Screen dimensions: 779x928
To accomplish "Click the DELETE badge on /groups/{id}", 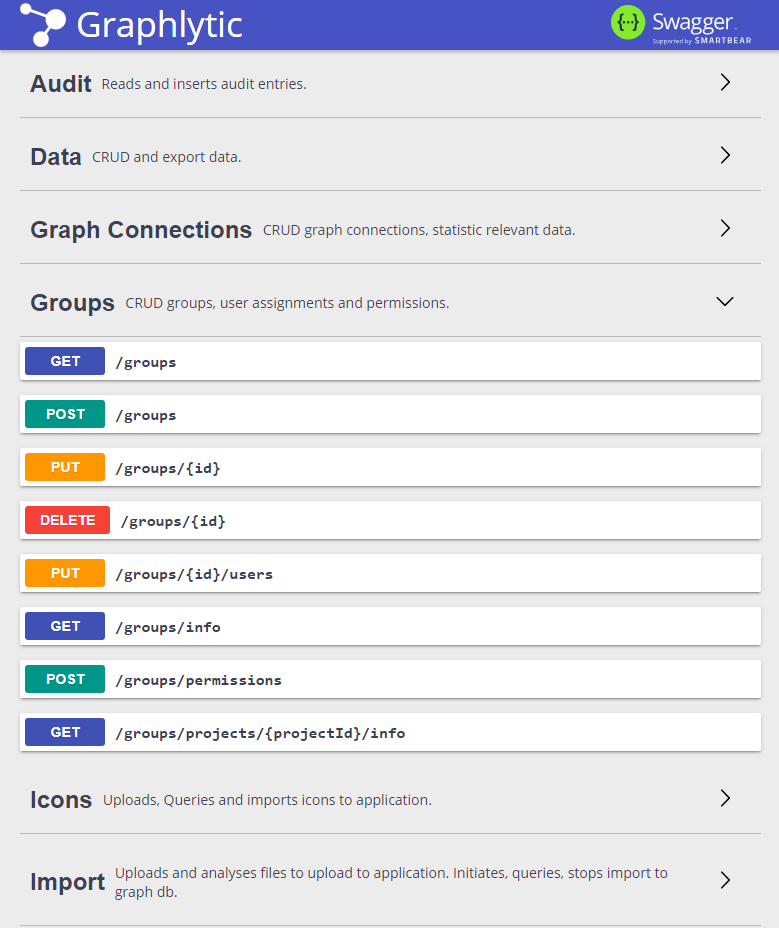I will [66, 519].
